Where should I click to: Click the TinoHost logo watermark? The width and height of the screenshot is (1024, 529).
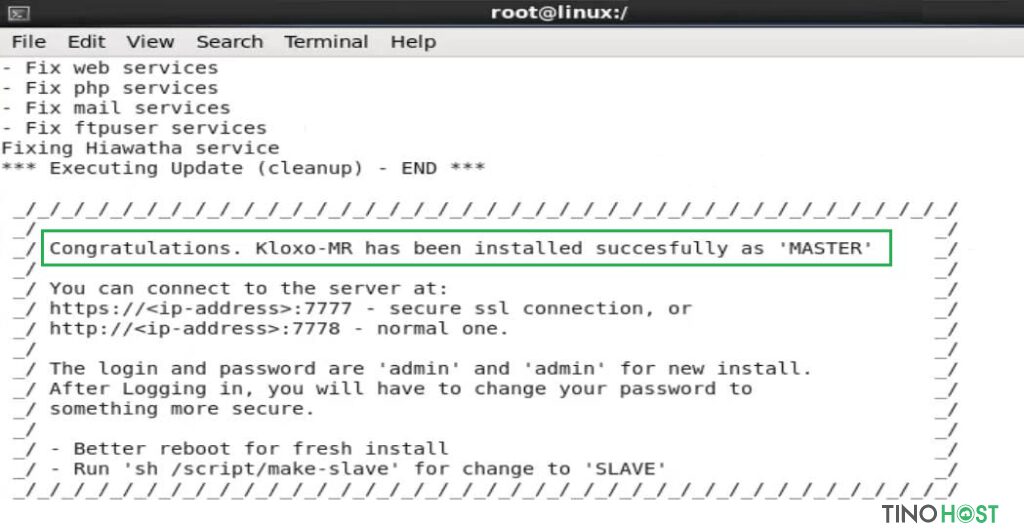tap(940, 513)
